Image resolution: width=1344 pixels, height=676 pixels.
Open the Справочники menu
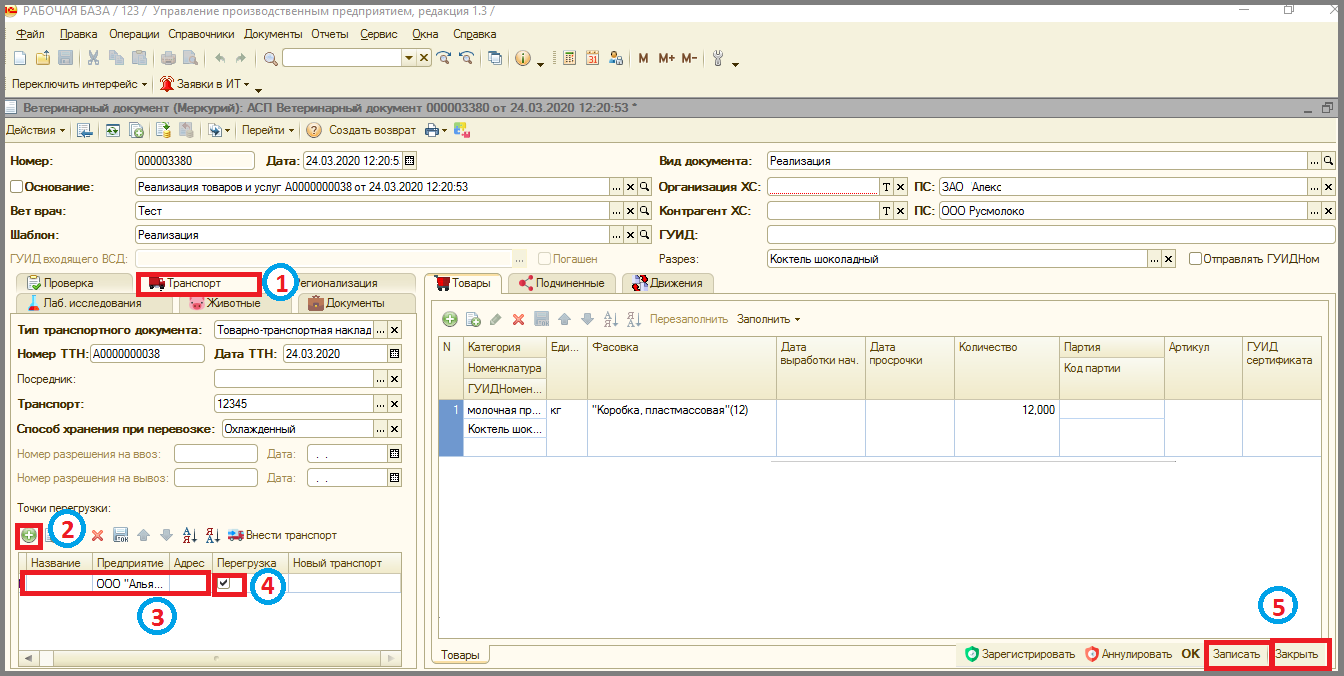click(x=201, y=34)
